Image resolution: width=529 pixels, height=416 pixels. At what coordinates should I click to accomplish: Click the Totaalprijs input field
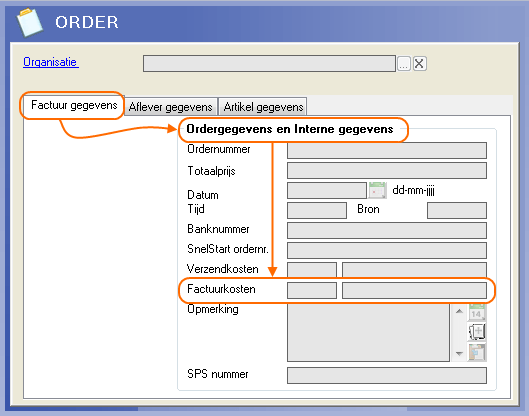point(387,170)
